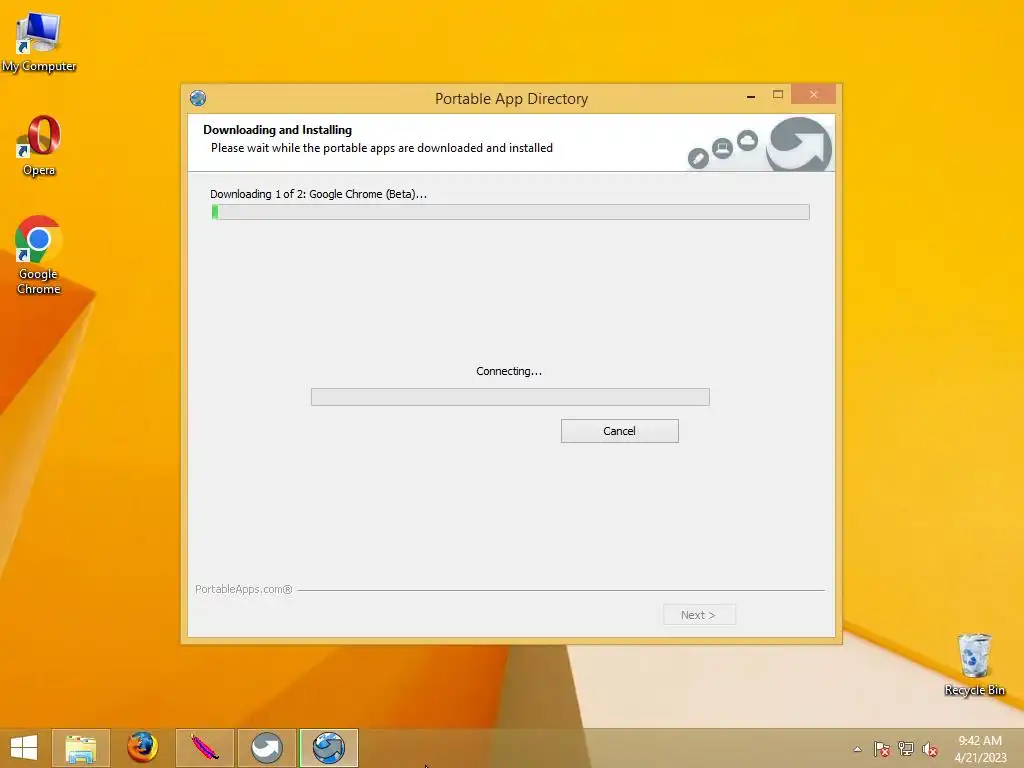Screen dimensions: 1024x768
Task: Click the 'Downloading and Installing' heading
Action: pyautogui.click(x=278, y=130)
